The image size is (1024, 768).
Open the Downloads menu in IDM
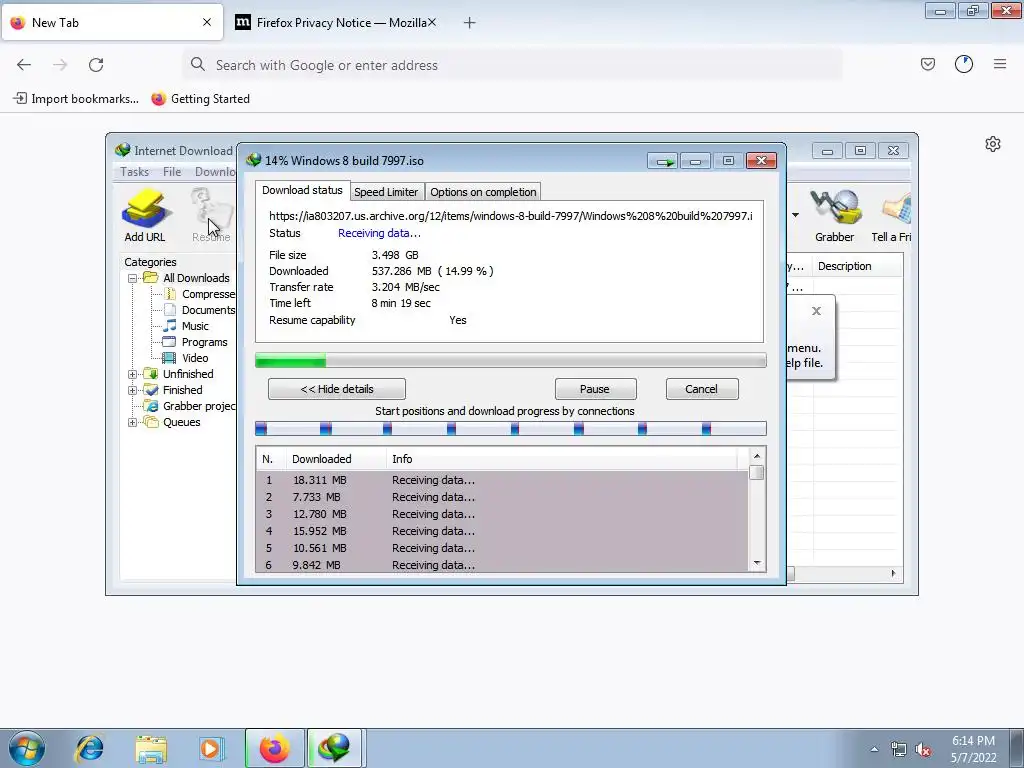point(215,172)
